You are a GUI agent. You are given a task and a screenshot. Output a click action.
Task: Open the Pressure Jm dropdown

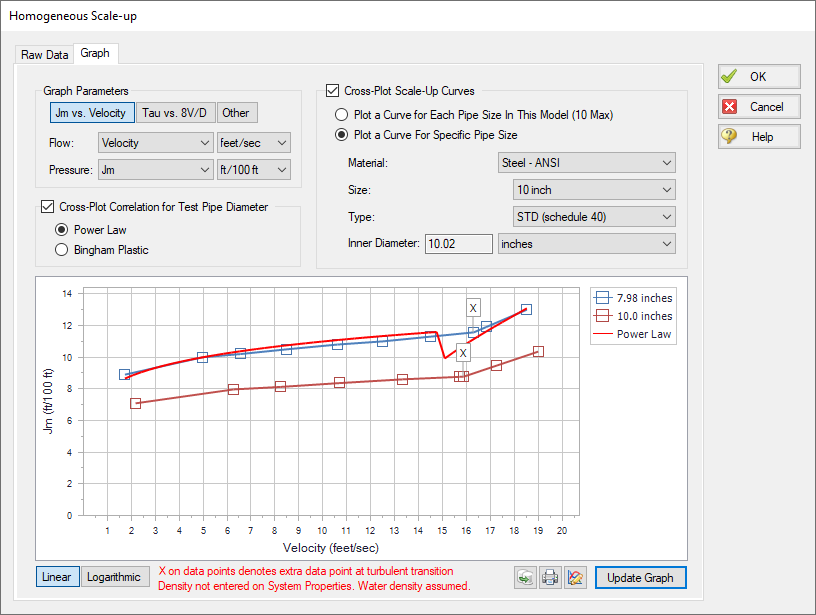pos(156,170)
